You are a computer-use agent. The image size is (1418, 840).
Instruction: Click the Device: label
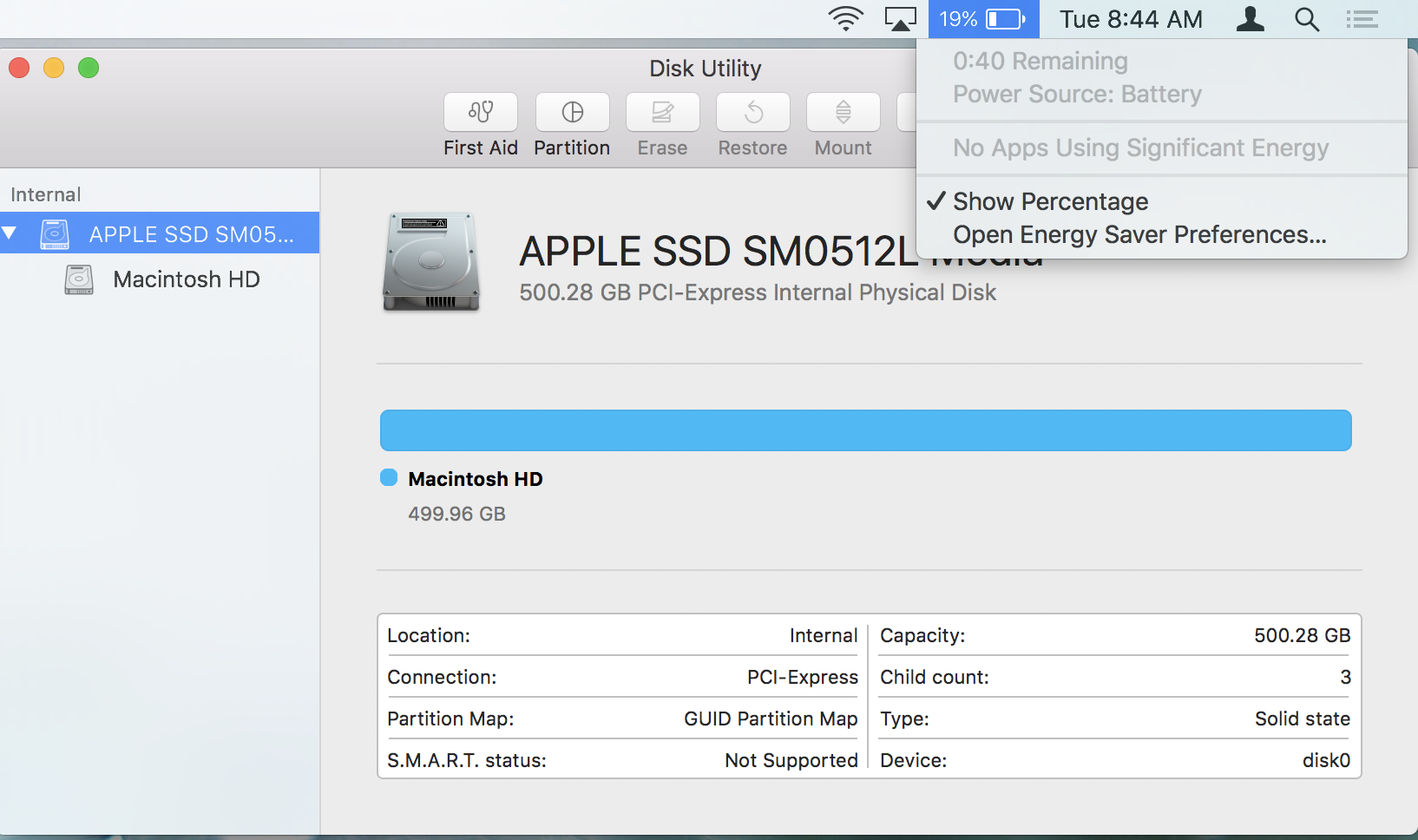pos(914,760)
